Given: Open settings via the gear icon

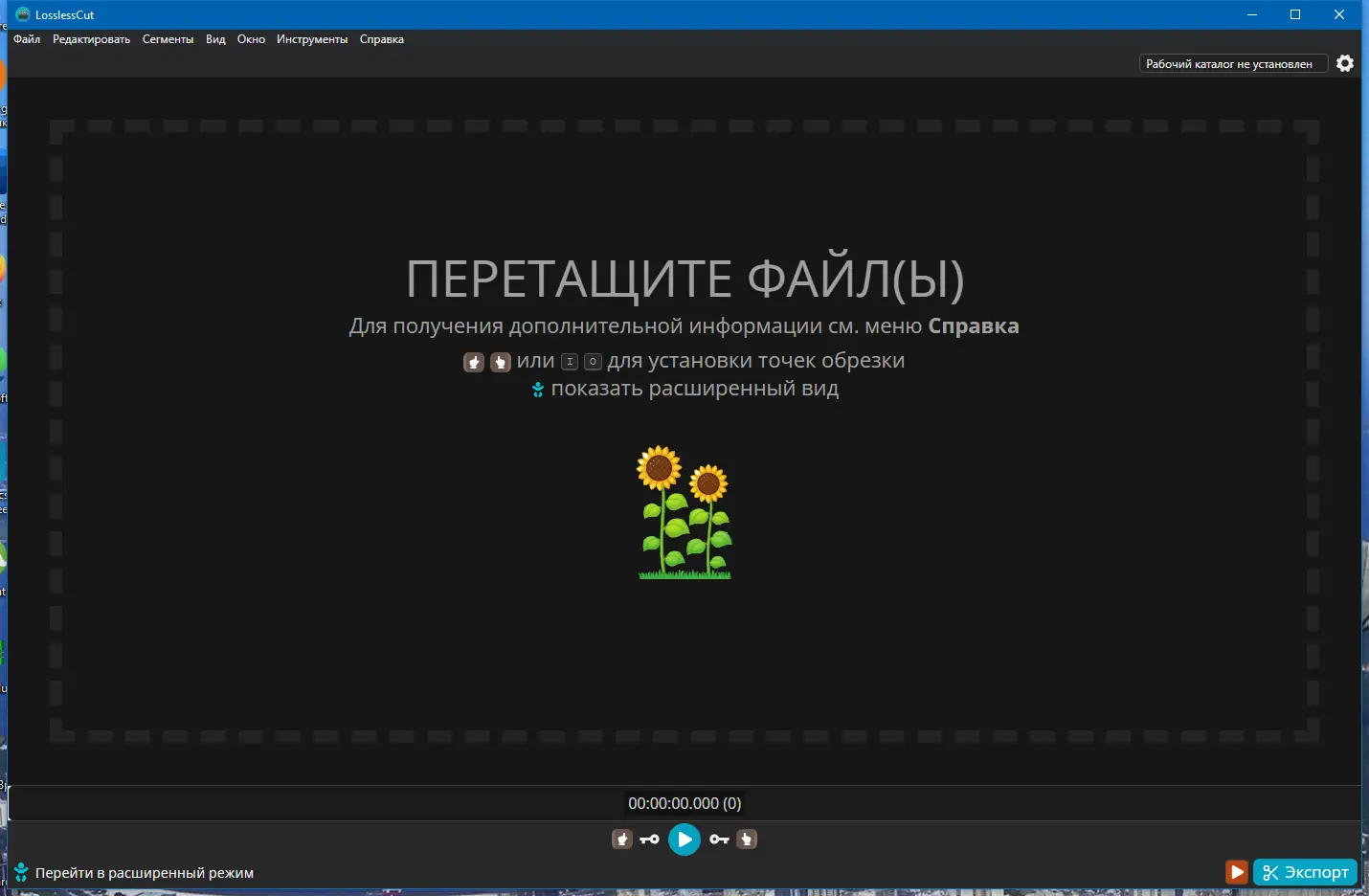Looking at the screenshot, I should (1345, 62).
